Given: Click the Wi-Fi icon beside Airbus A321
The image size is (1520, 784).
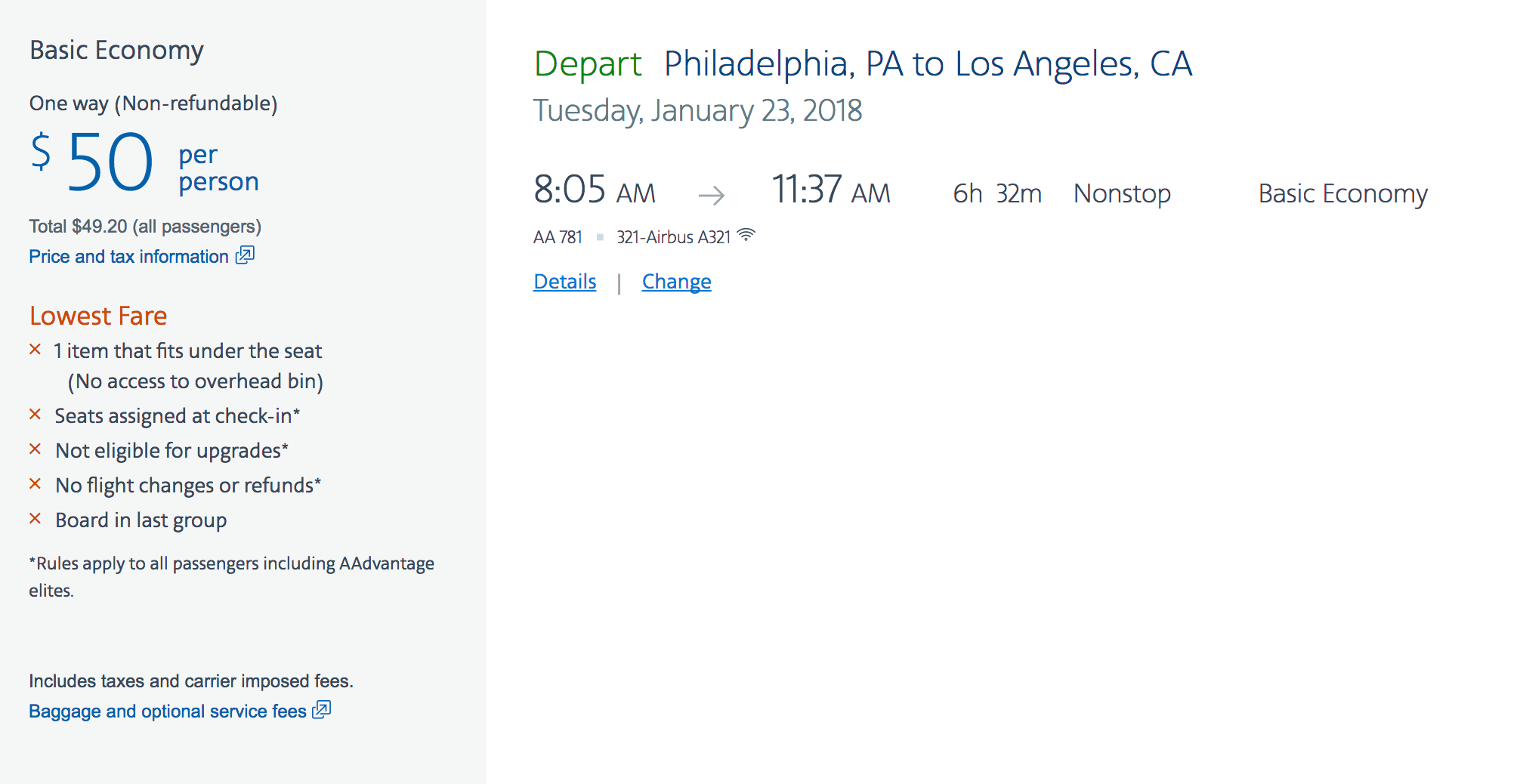Looking at the screenshot, I should point(746,235).
